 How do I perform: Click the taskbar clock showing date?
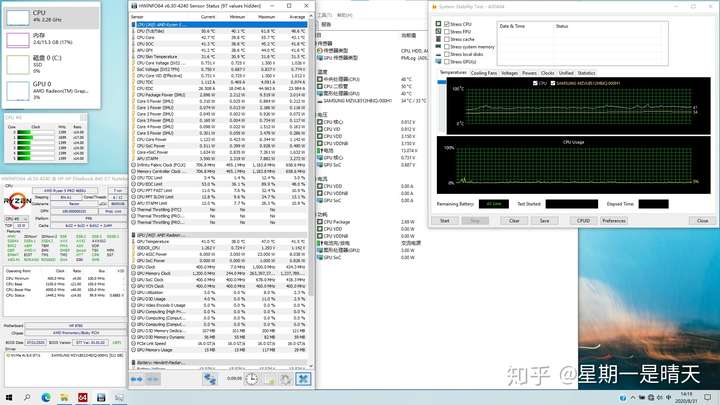(x=686, y=397)
